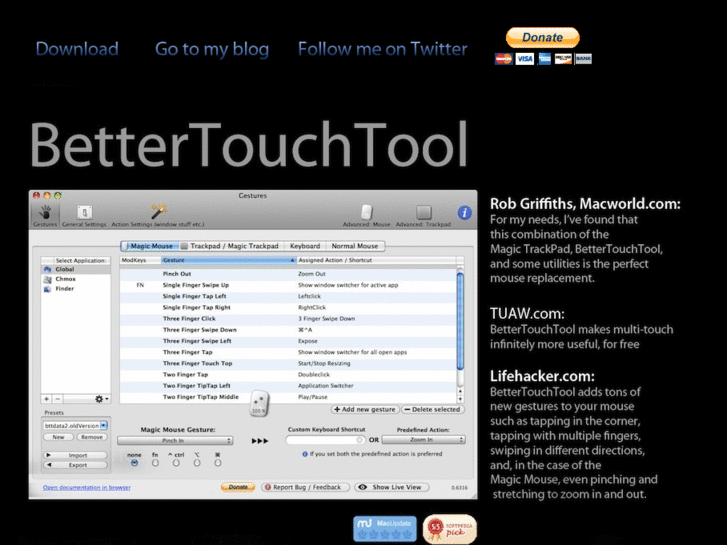The image size is (727, 545).
Task: Click the Visa payment icon
Action: 525,59
